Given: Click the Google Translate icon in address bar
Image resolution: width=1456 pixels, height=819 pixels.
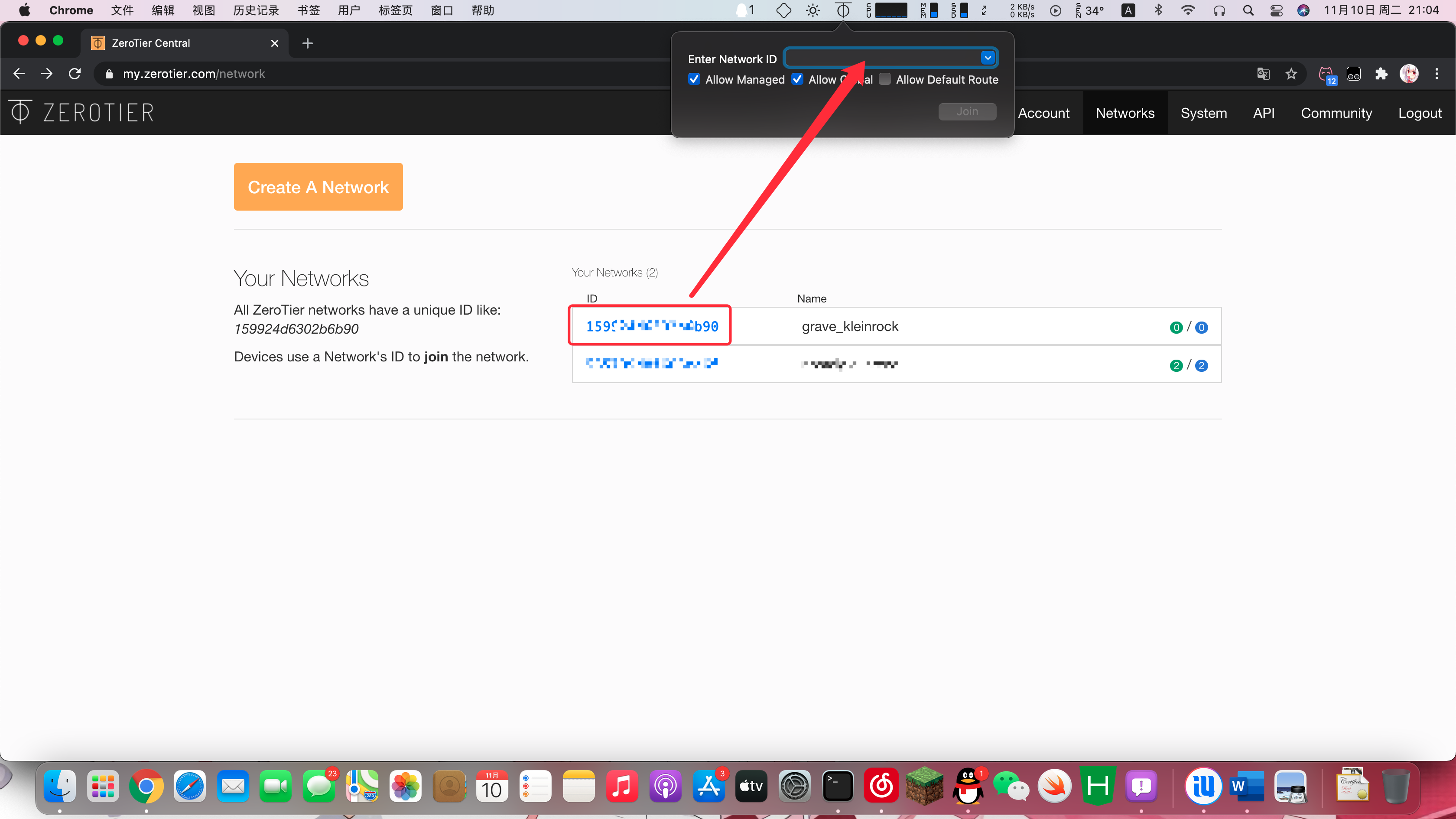Looking at the screenshot, I should [1263, 74].
